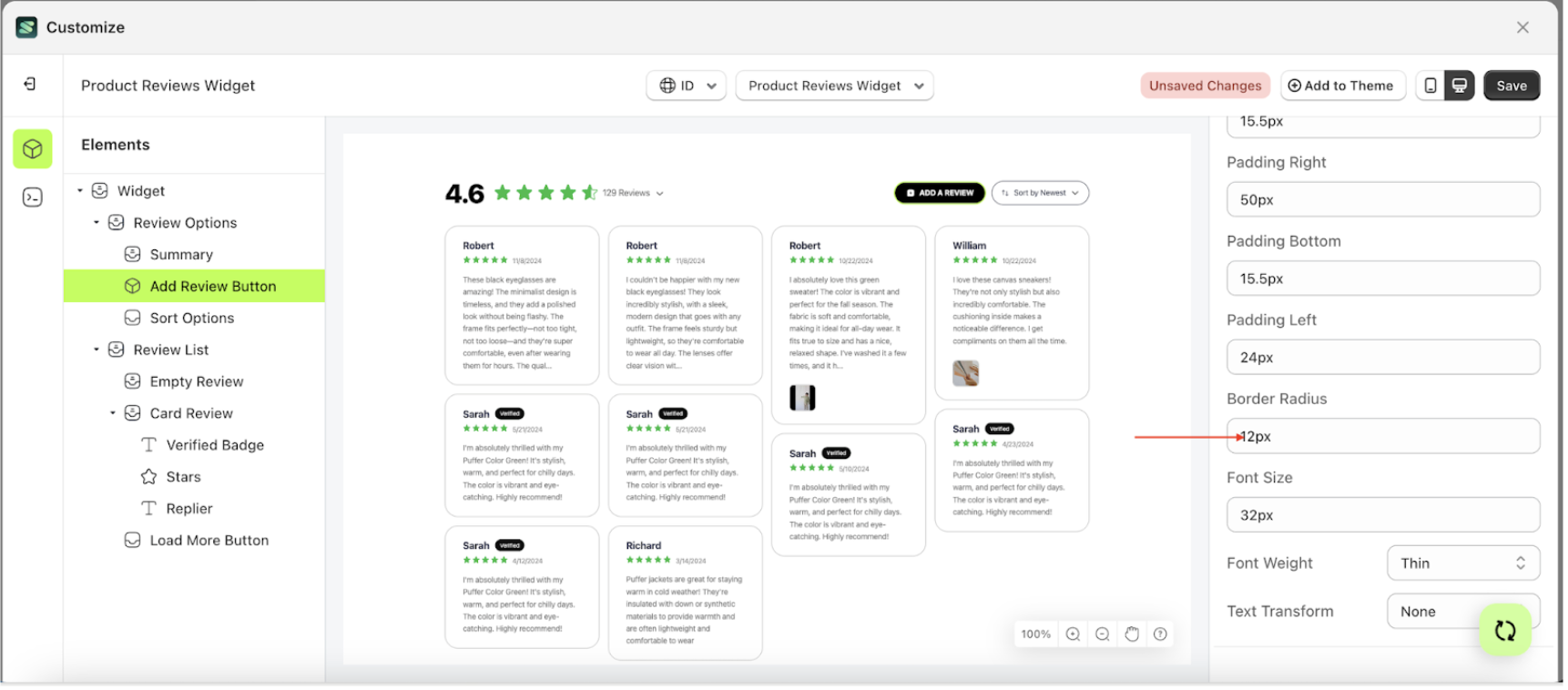Collapse the Widget tree node

point(80,190)
